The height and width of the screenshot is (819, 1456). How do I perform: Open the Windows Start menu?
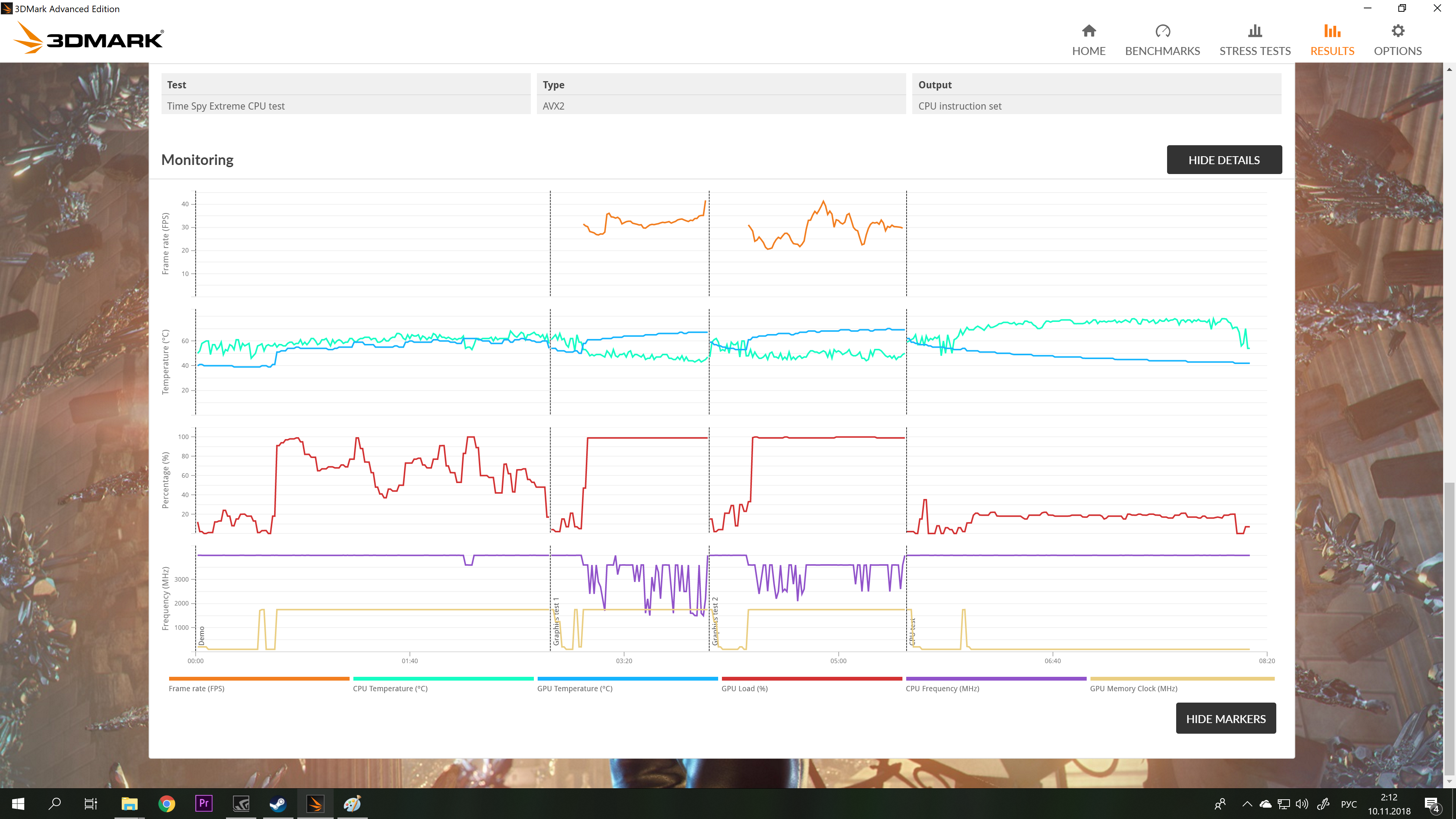pyautogui.click(x=18, y=803)
